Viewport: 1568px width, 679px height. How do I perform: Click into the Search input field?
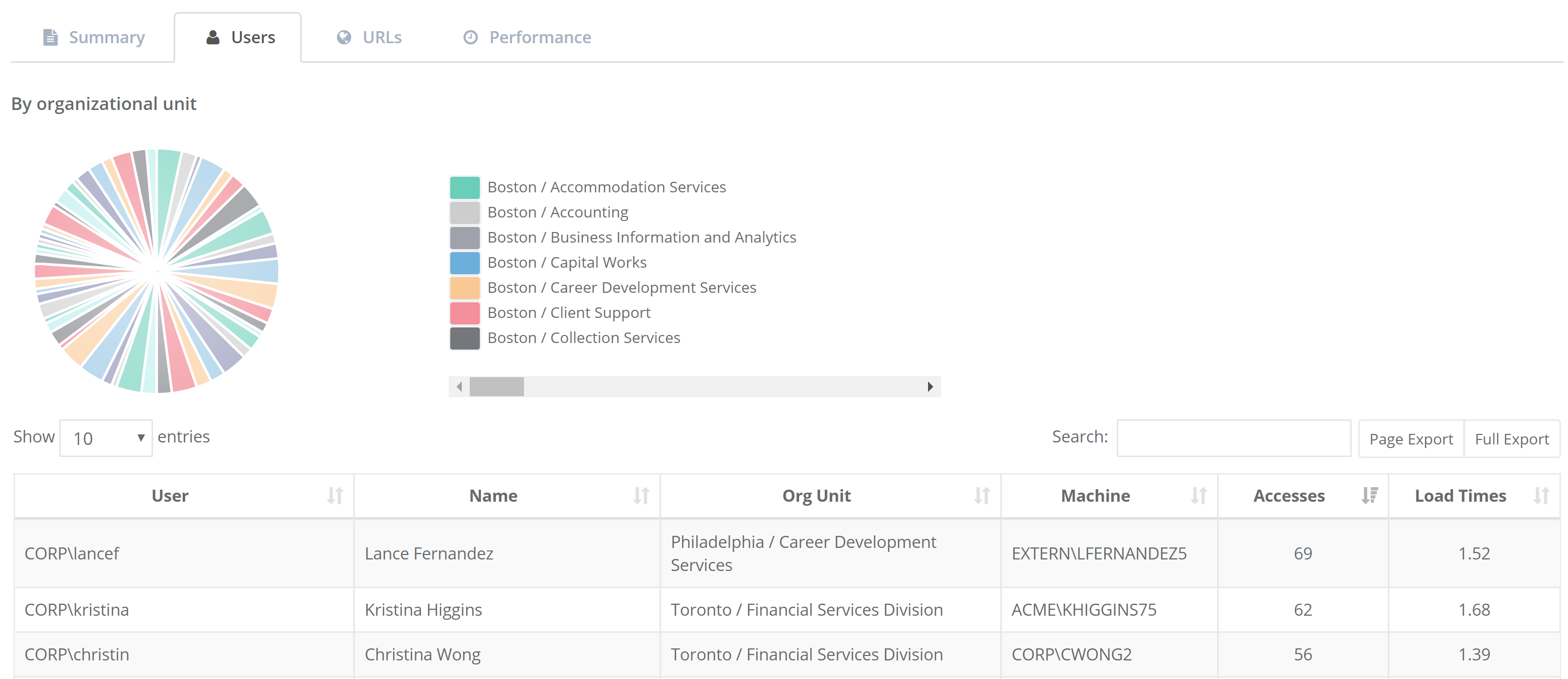pos(1233,438)
